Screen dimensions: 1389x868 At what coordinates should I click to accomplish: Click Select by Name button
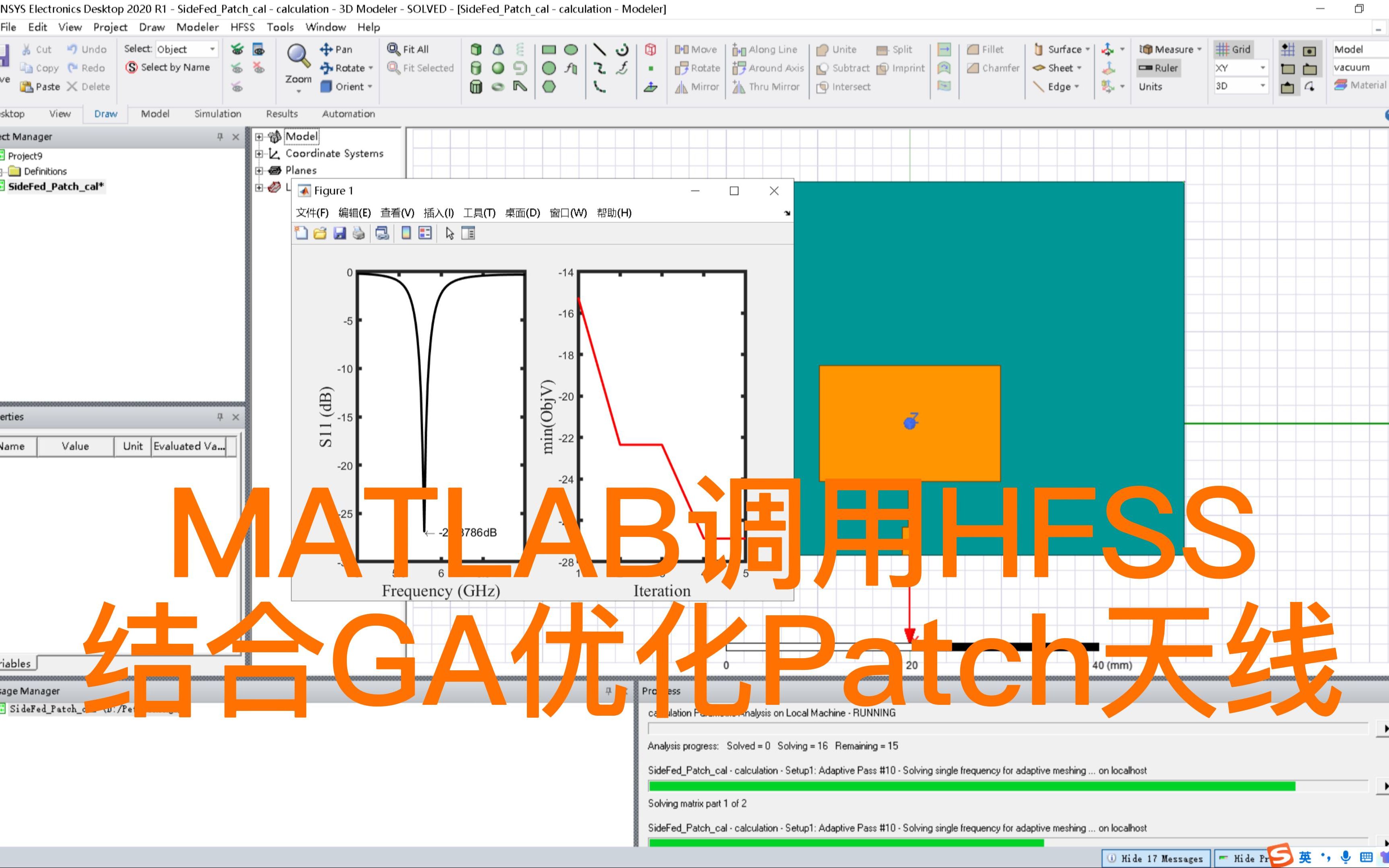pos(168,68)
